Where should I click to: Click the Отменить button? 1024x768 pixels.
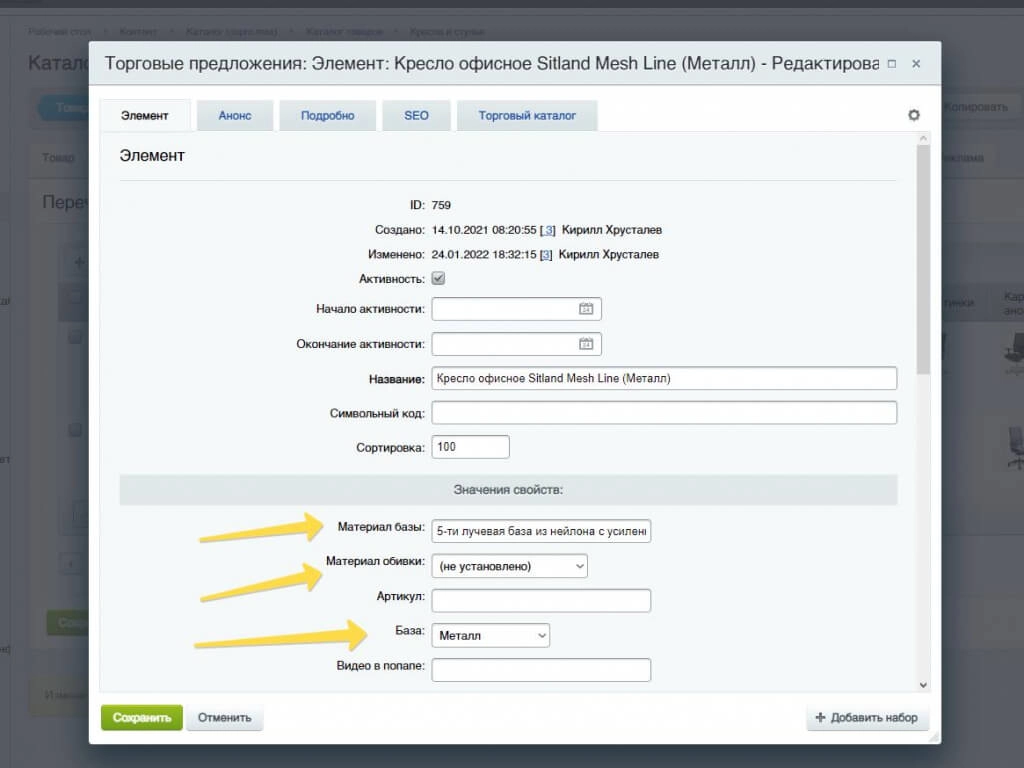225,718
